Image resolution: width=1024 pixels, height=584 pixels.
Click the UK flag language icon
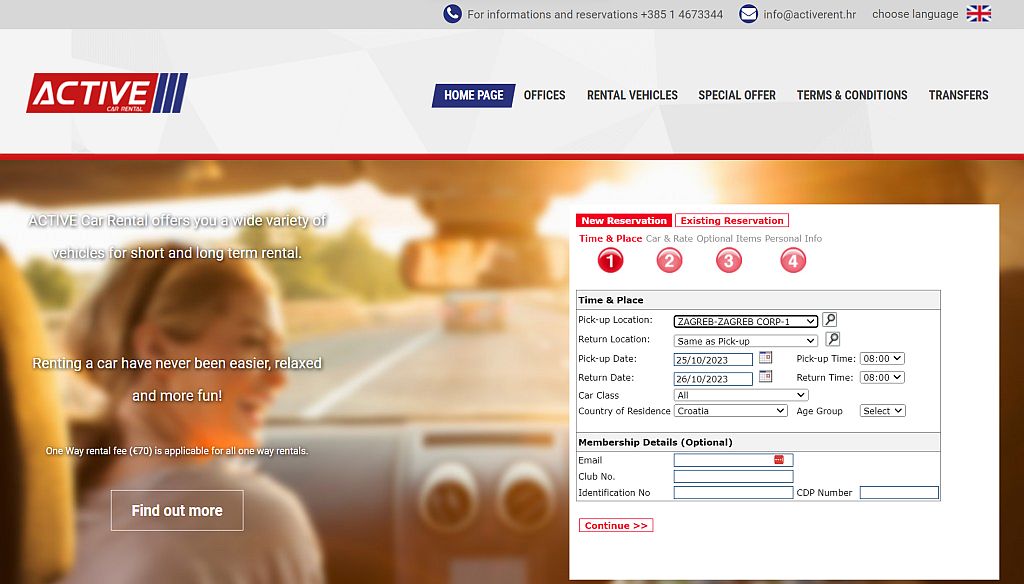point(979,14)
